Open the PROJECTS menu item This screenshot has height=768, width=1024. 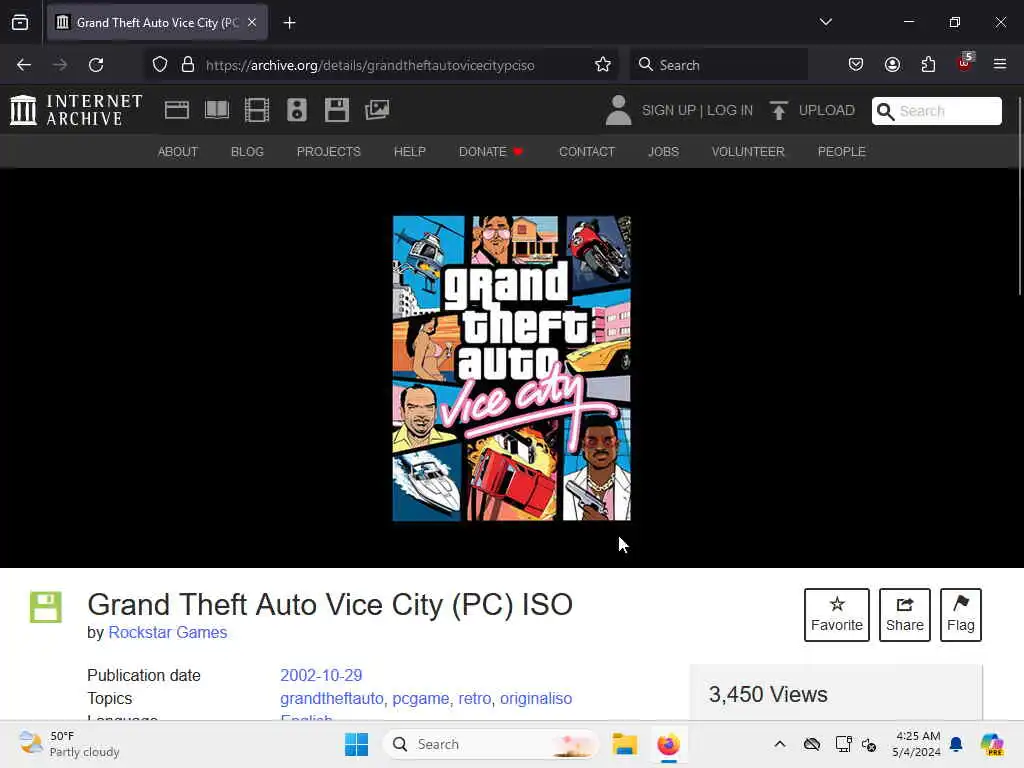[328, 152]
